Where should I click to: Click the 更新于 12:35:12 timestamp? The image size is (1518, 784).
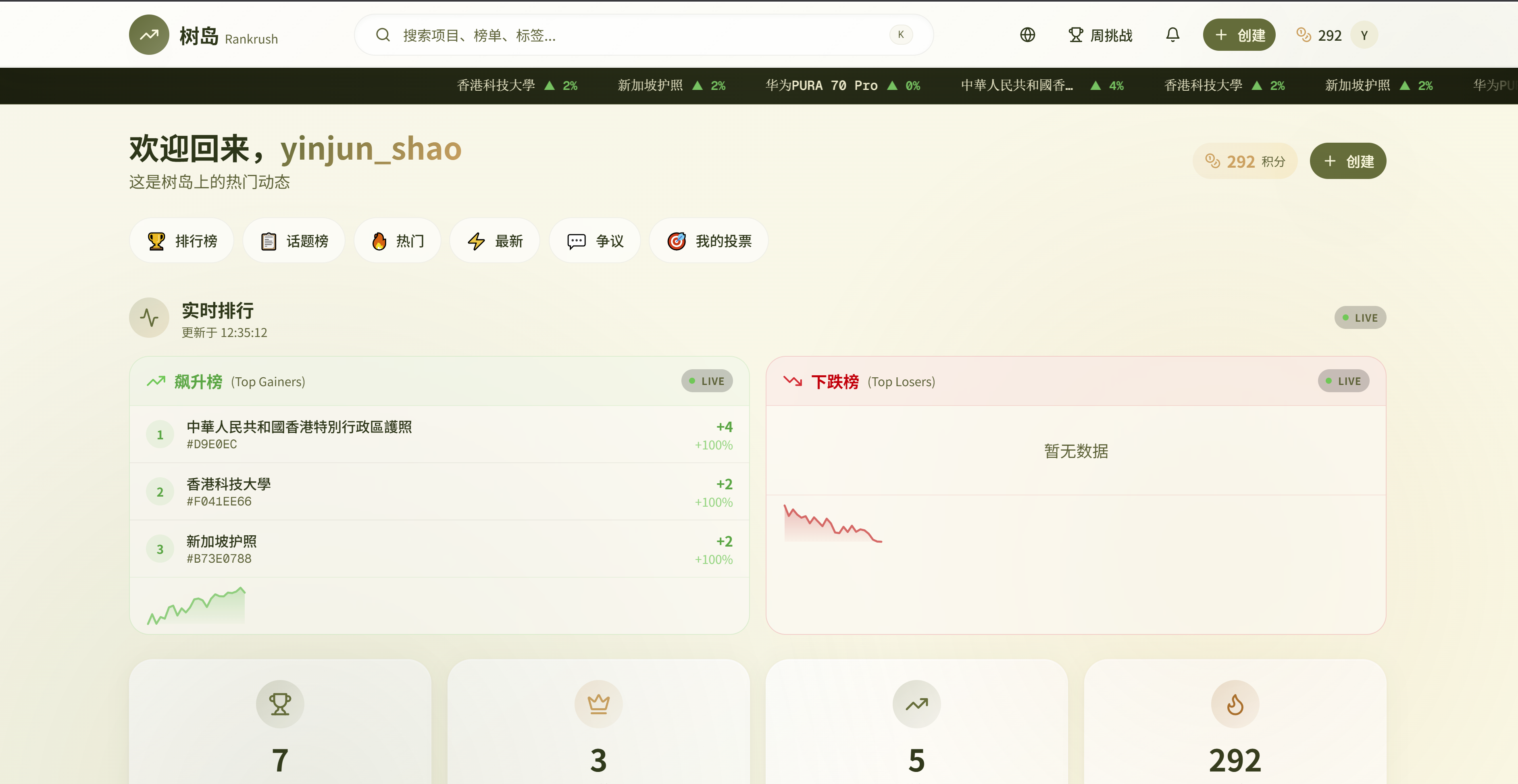point(224,333)
